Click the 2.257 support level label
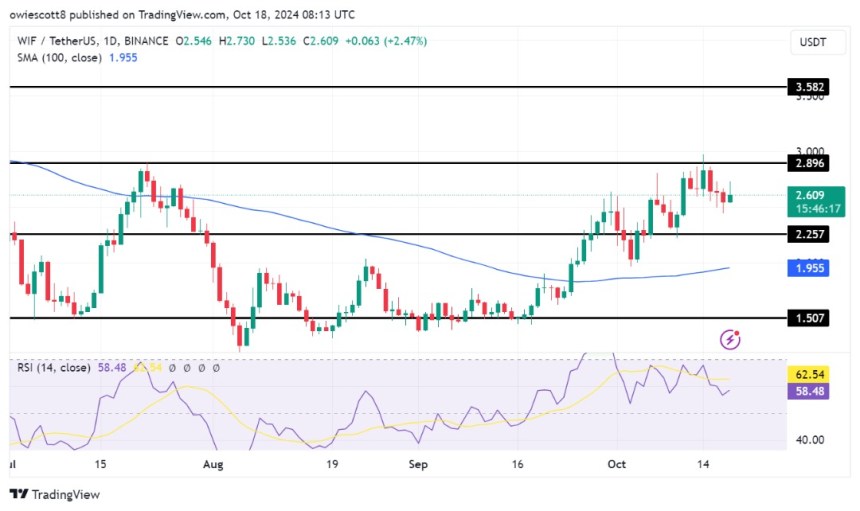The height and width of the screenshot is (511, 860). pos(809,234)
